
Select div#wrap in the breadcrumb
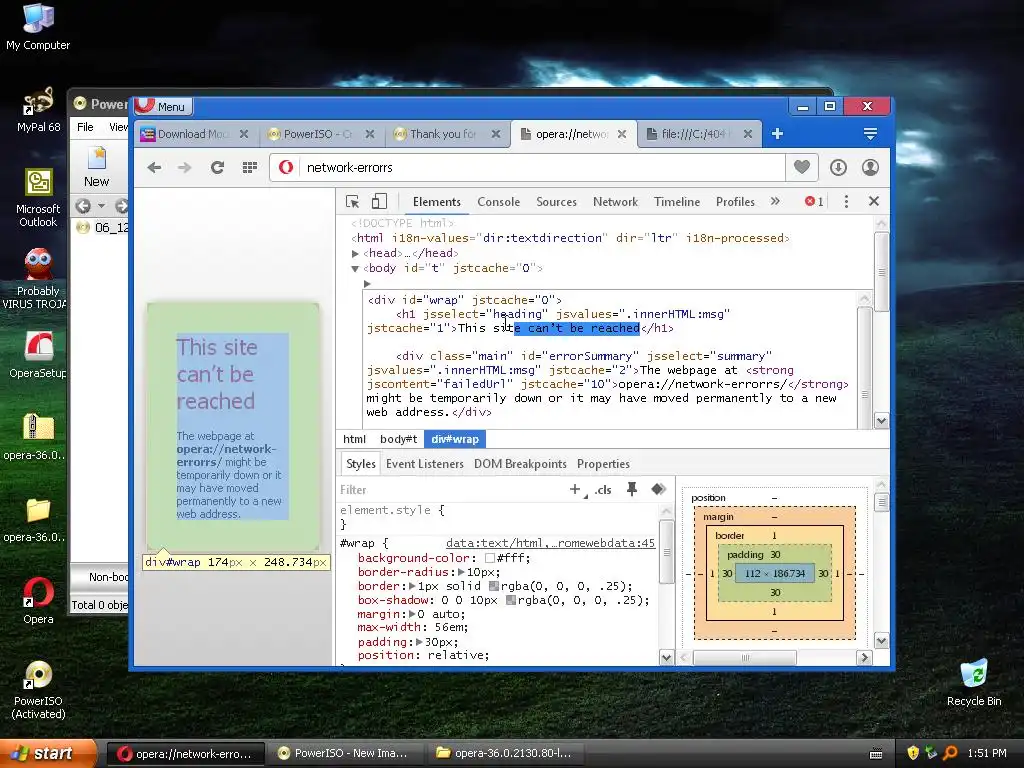click(455, 440)
